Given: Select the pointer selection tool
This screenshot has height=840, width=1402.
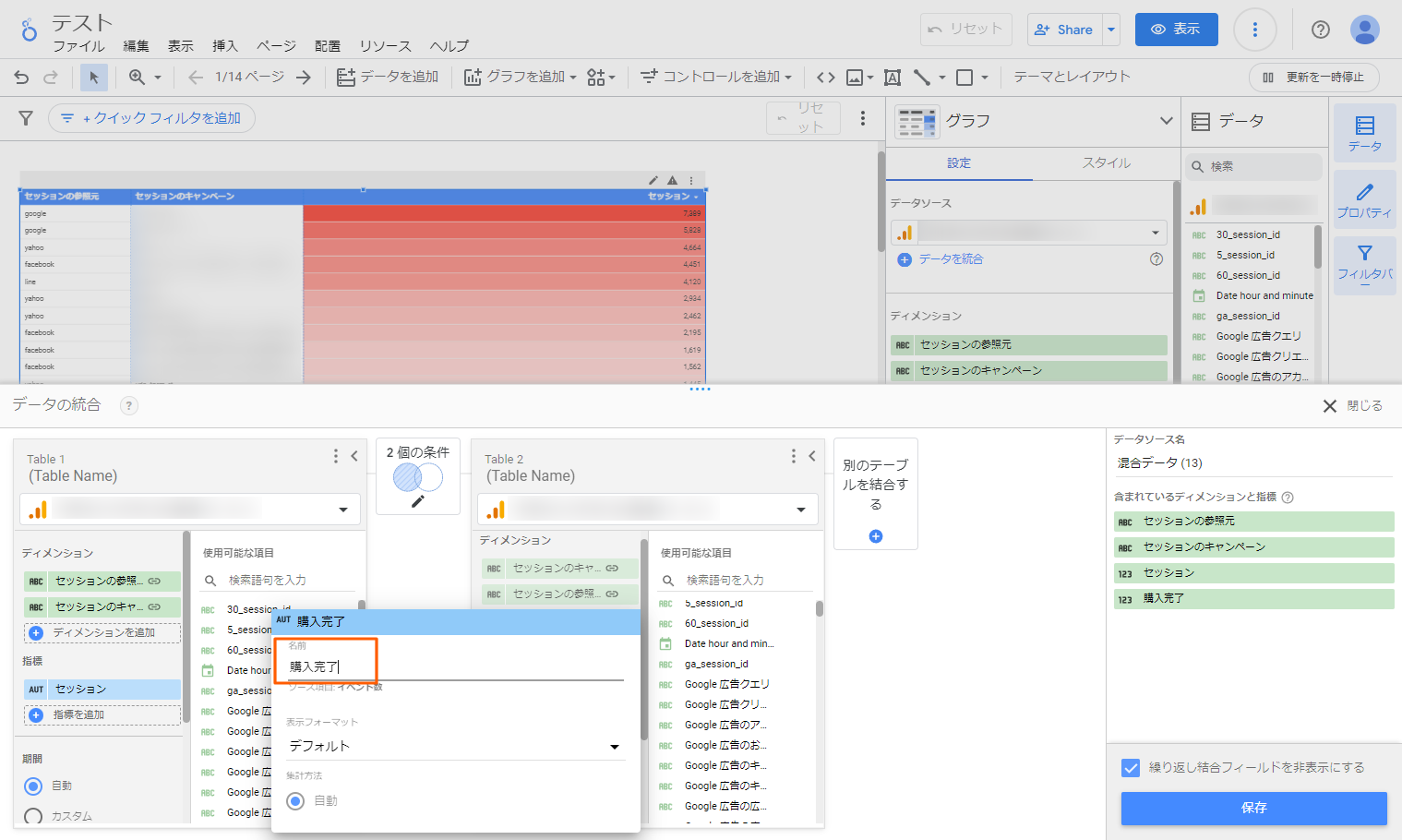Looking at the screenshot, I should [x=93, y=78].
